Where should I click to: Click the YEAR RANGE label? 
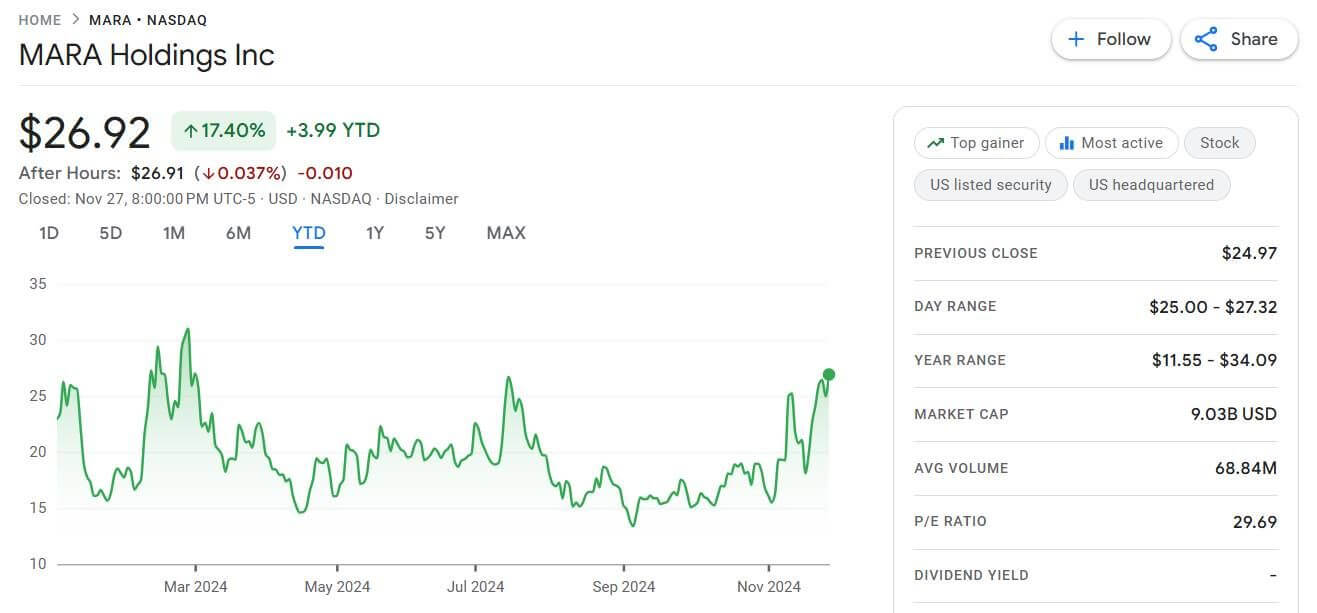tap(960, 360)
